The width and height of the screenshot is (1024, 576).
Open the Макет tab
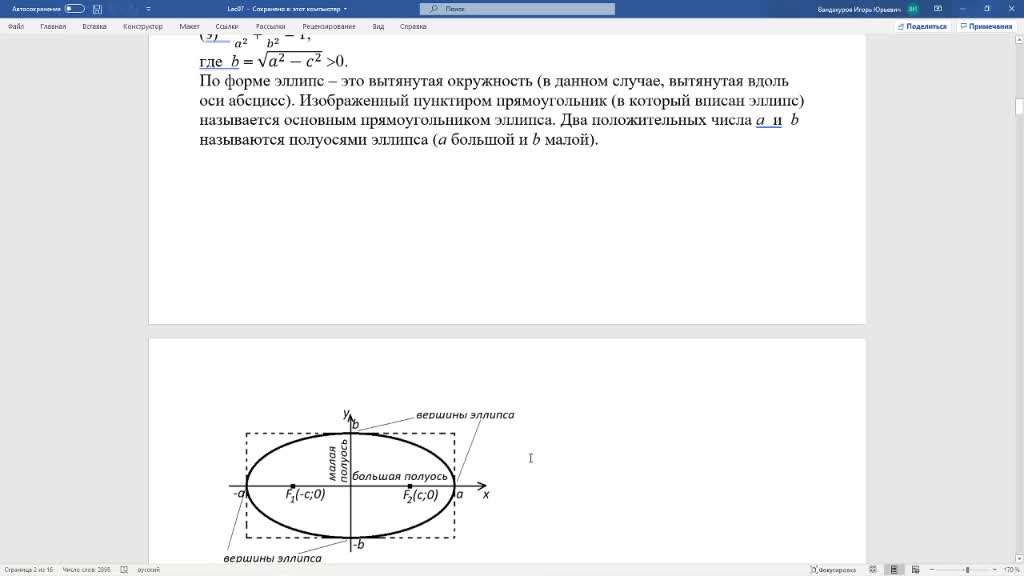tap(189, 27)
